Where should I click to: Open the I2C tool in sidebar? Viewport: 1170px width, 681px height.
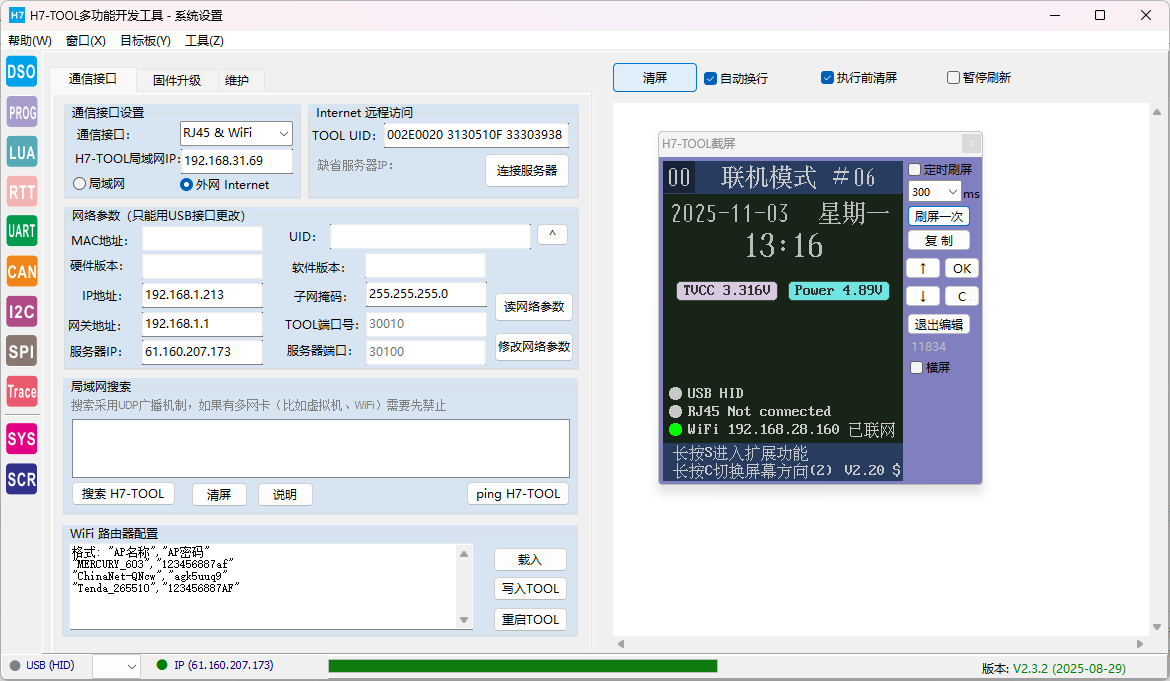21,311
